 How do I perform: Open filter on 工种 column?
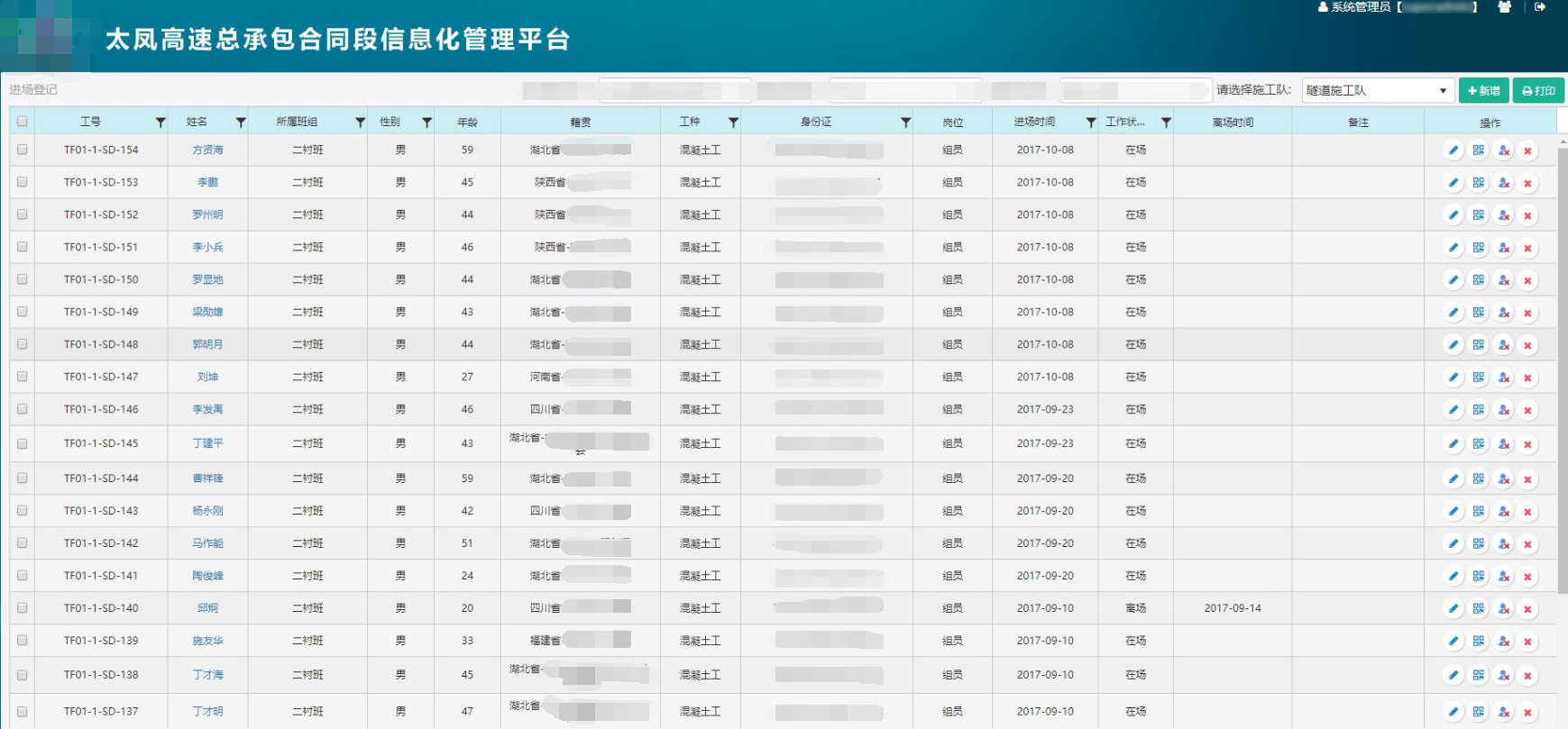(734, 123)
